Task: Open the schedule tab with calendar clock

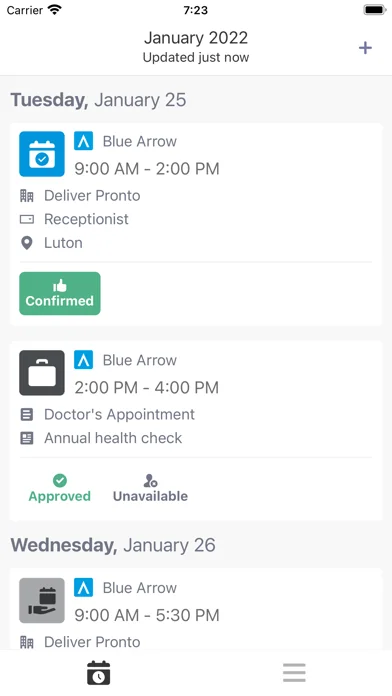Action: pyautogui.click(x=98, y=673)
